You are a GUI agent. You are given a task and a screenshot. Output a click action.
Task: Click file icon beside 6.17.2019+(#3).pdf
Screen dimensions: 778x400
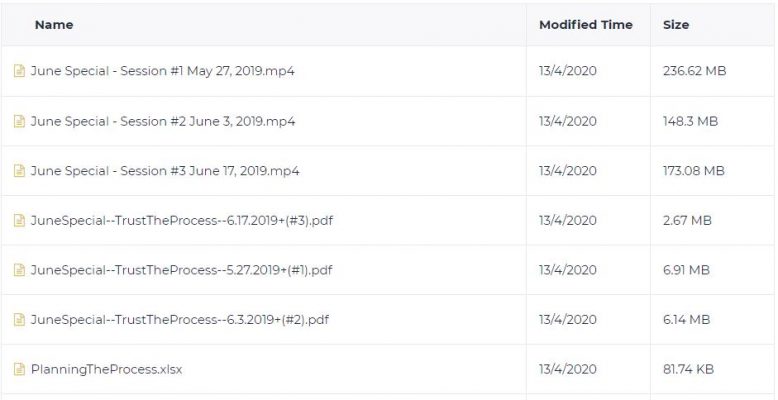19,220
